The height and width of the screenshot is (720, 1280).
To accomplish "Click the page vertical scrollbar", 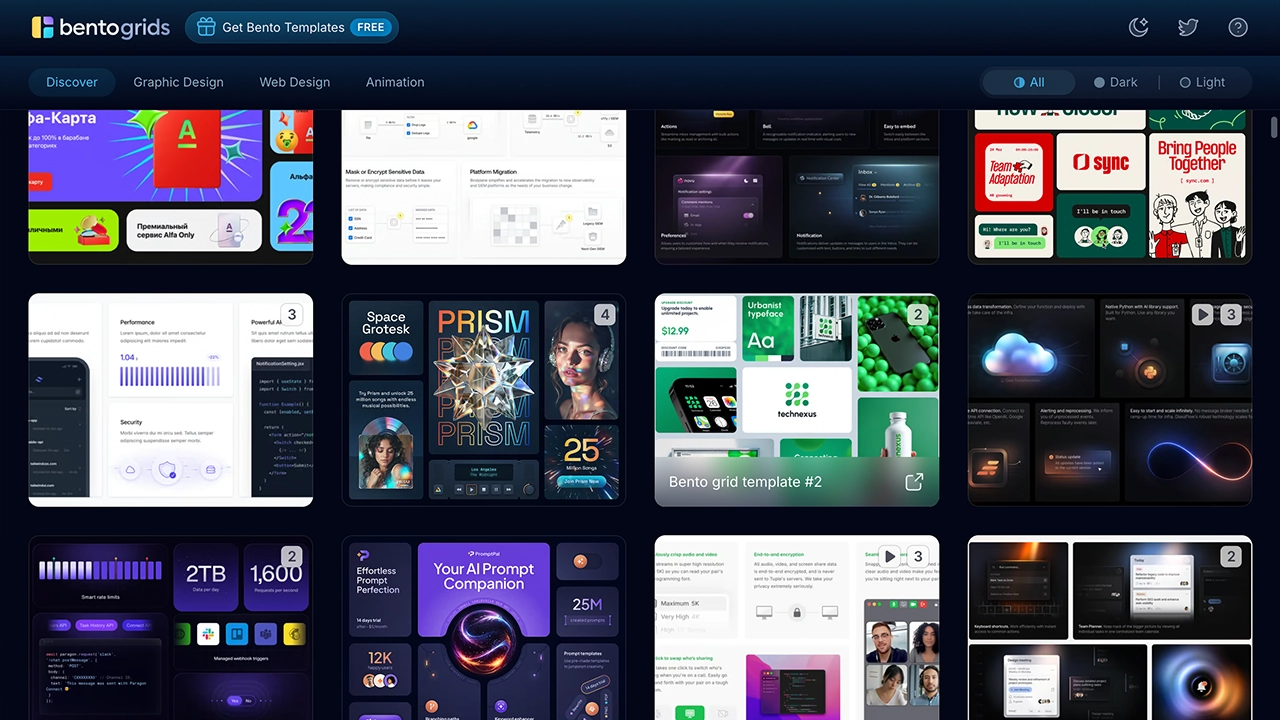I will coord(1273,128).
